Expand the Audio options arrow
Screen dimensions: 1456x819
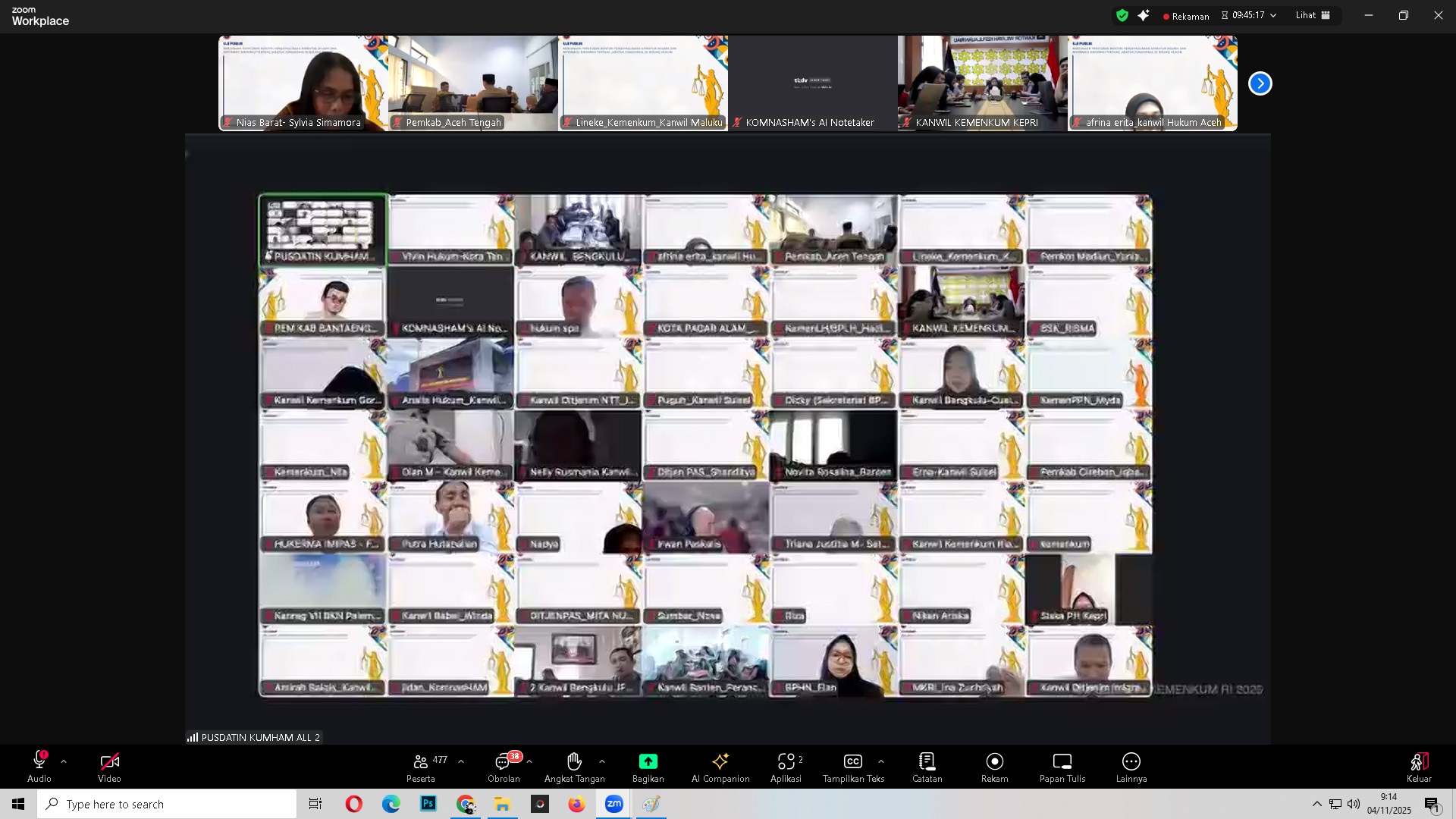coord(64,761)
